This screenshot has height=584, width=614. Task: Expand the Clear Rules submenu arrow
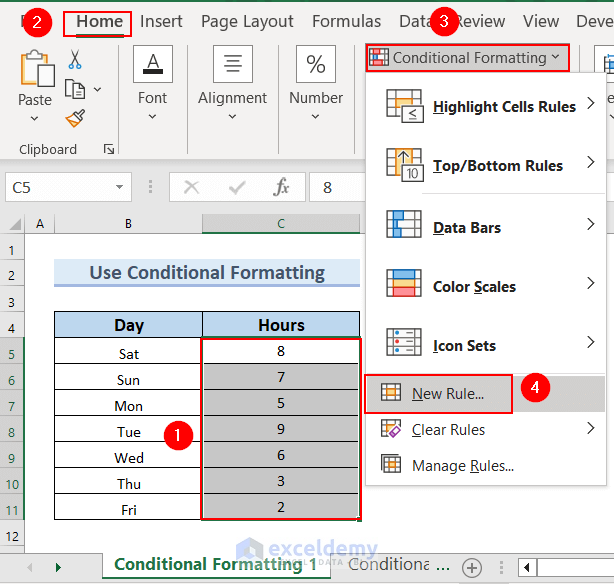pos(591,428)
